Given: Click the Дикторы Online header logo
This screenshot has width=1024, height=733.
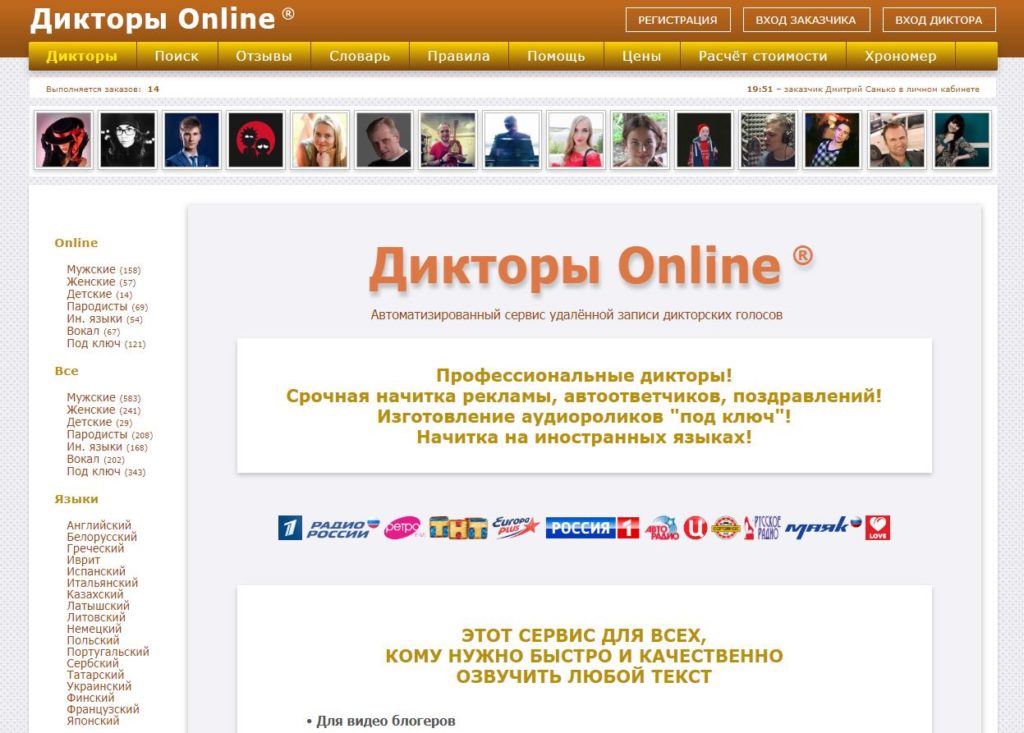Looking at the screenshot, I should (162, 18).
